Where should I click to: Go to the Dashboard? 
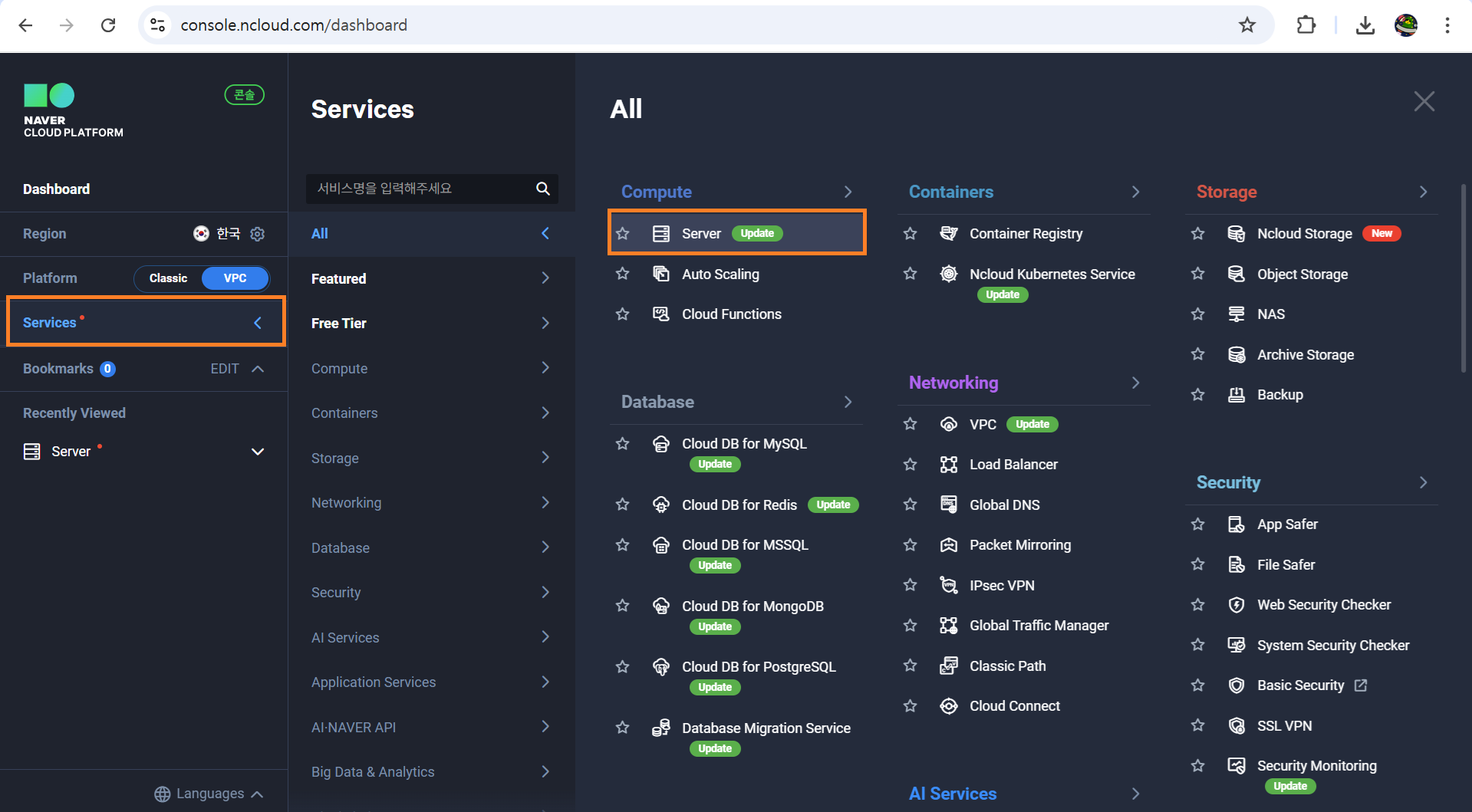[56, 189]
